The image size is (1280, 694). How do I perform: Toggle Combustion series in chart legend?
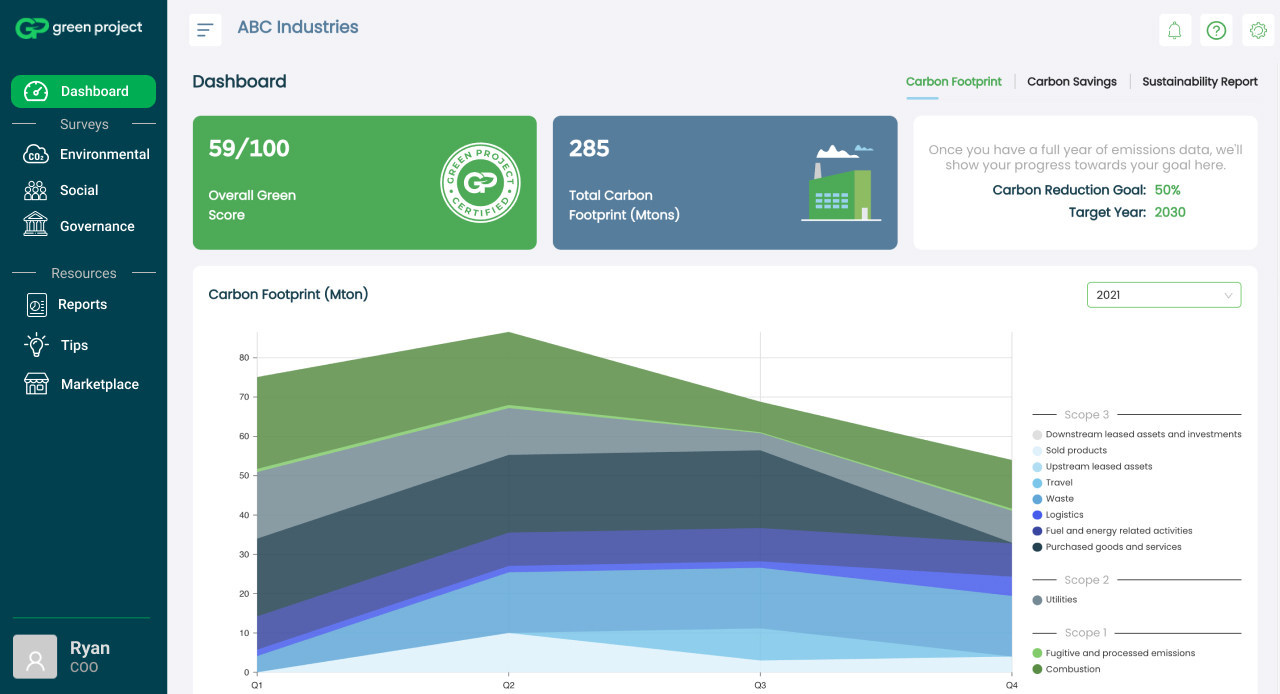tap(1072, 669)
